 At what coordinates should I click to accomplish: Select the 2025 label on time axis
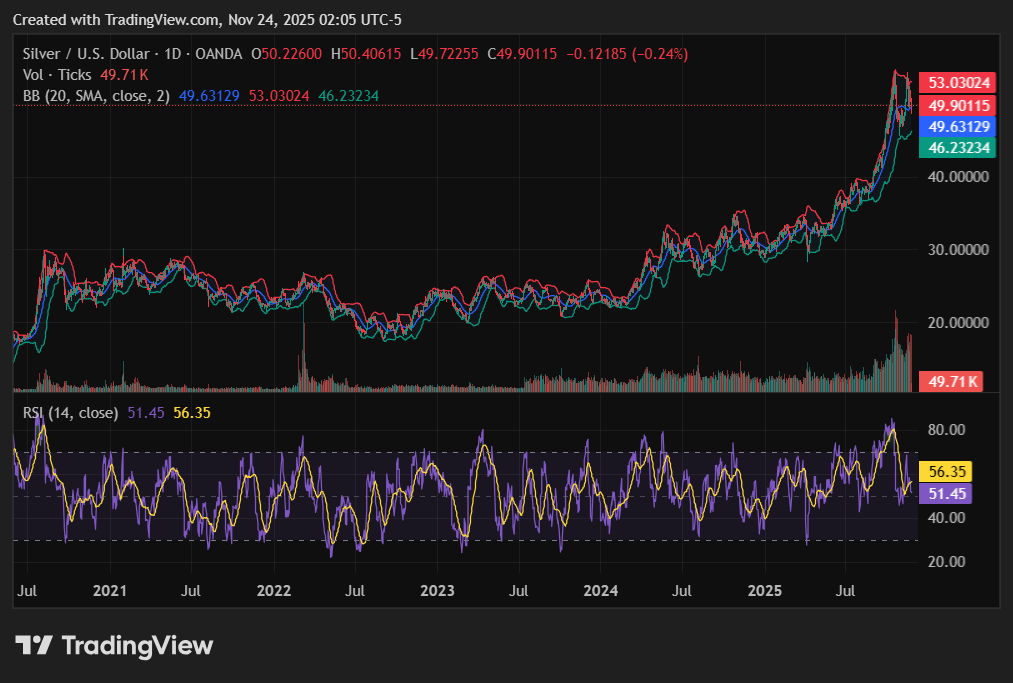coord(766,591)
